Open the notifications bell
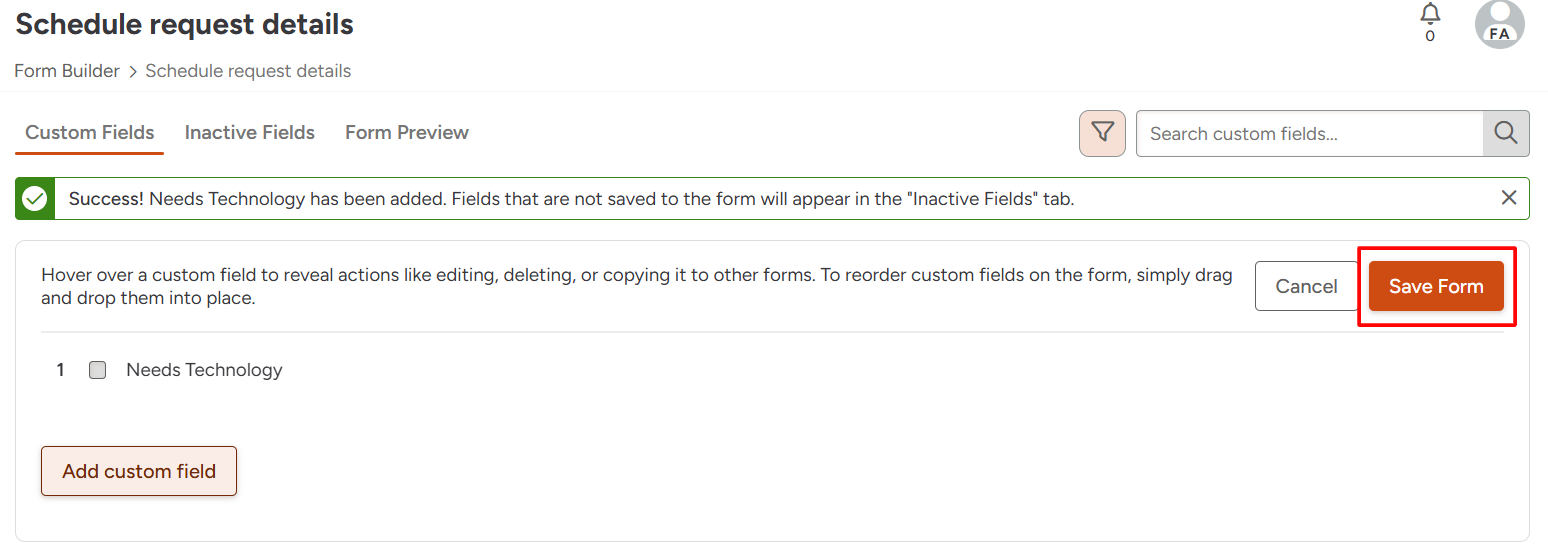1548x557 pixels. (1430, 16)
